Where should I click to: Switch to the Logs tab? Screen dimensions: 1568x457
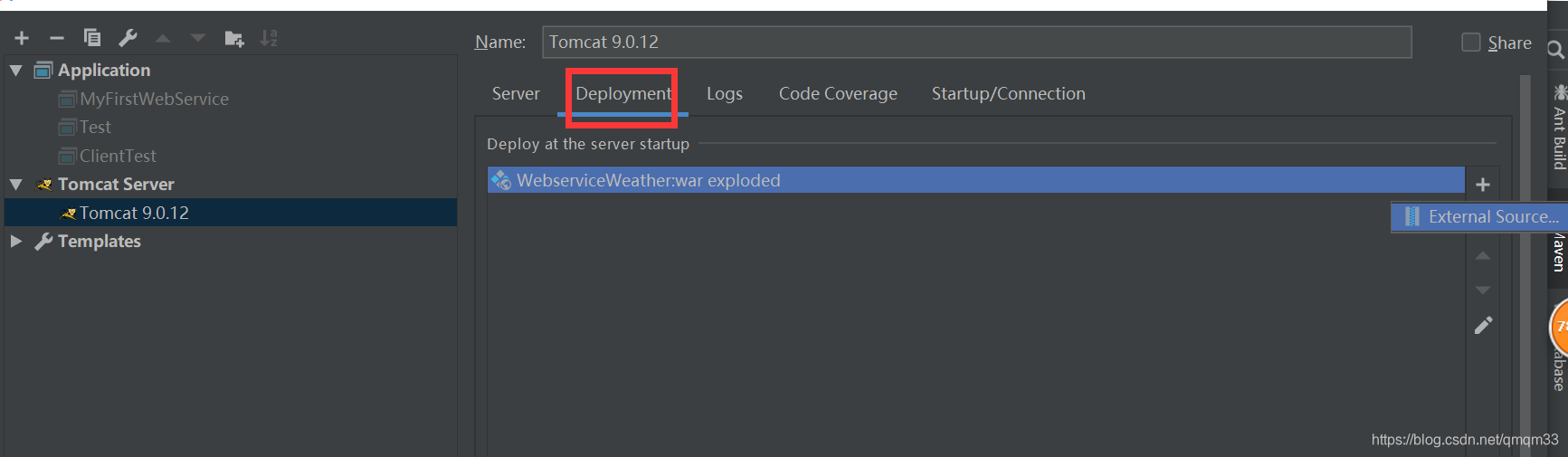725,93
